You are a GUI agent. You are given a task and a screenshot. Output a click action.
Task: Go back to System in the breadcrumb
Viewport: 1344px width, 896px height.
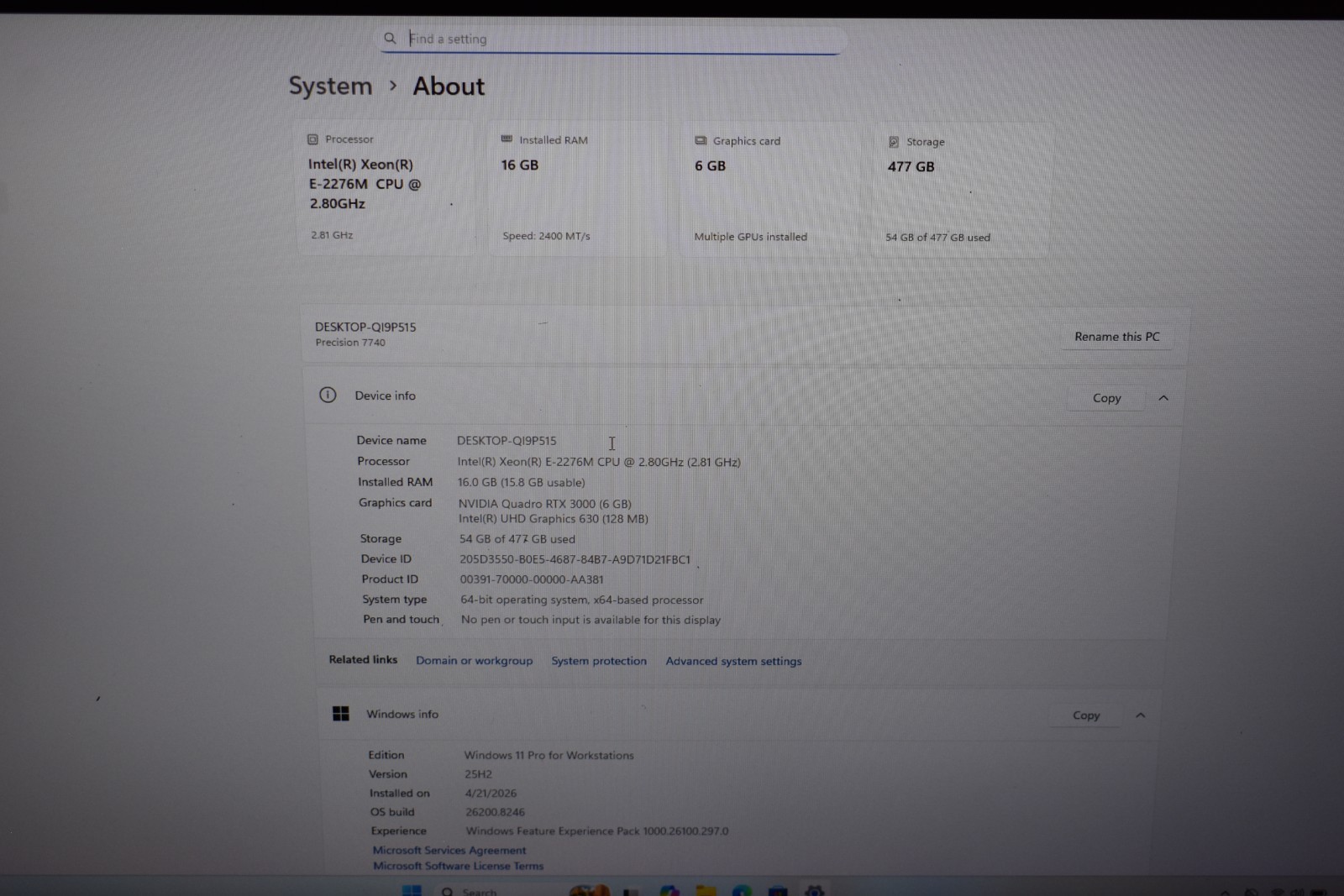tap(330, 86)
